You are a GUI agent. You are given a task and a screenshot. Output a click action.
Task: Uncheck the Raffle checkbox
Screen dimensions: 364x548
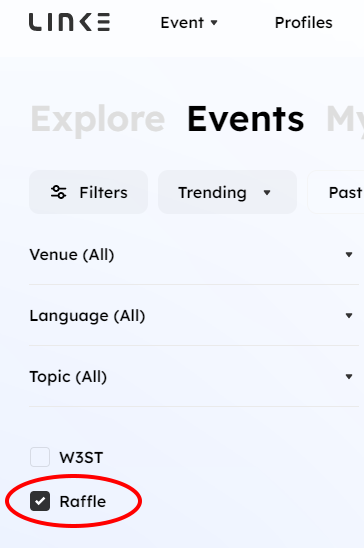(40, 501)
